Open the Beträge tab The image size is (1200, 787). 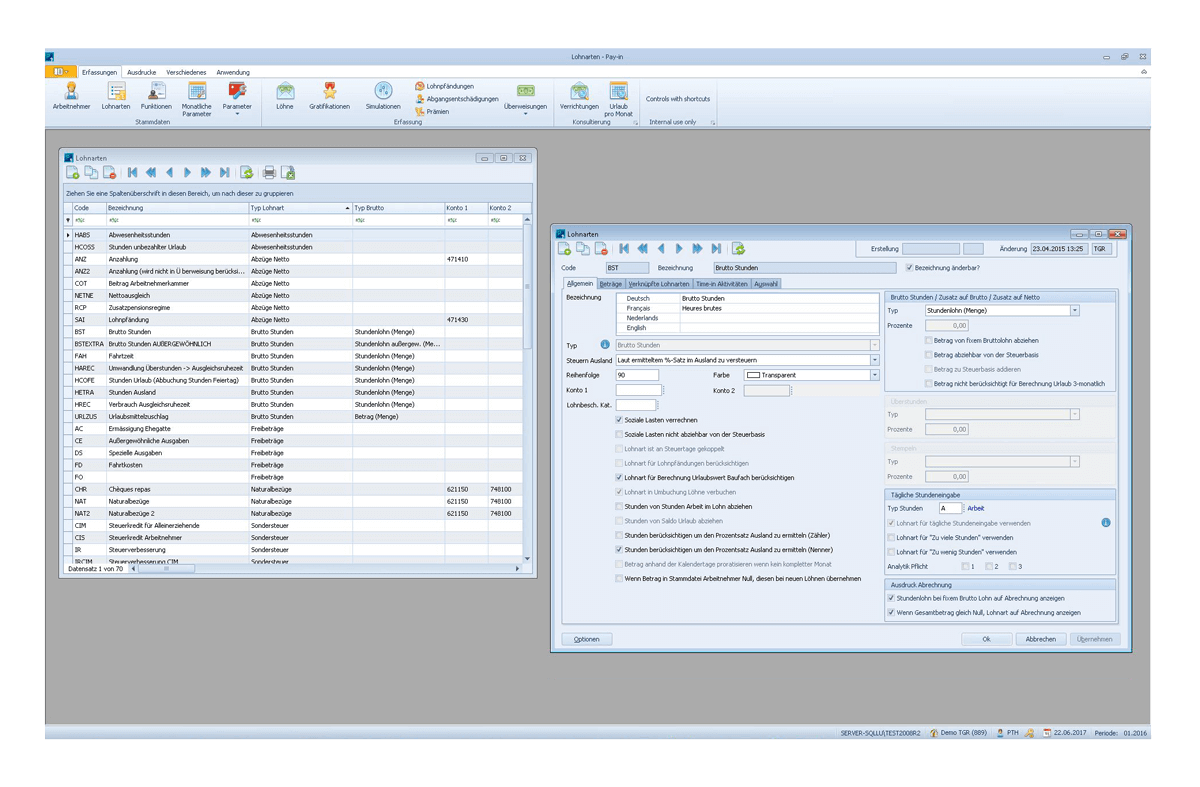pyautogui.click(x=610, y=284)
